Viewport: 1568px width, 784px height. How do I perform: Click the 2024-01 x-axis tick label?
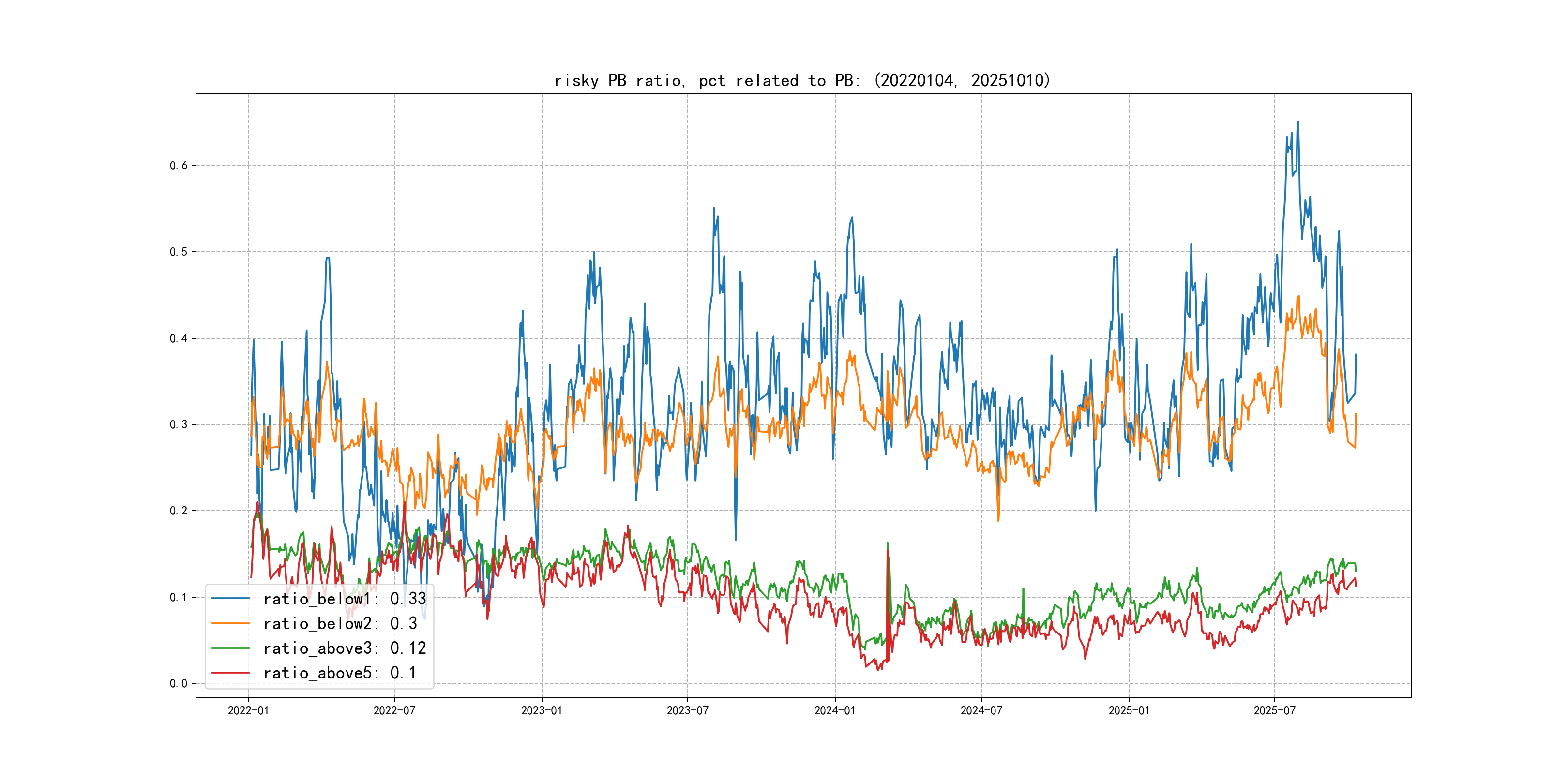[x=834, y=710]
